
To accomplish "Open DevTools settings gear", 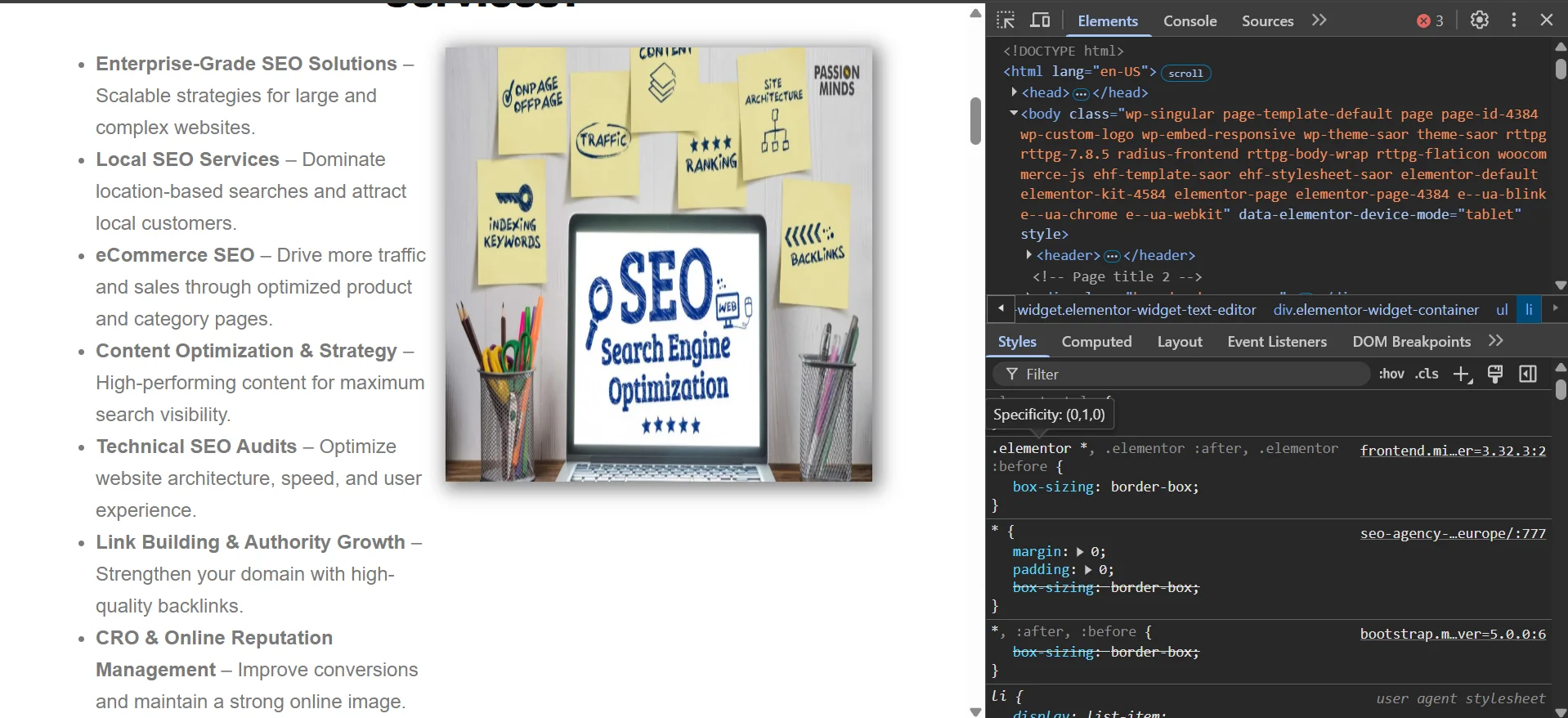I will click(1479, 20).
